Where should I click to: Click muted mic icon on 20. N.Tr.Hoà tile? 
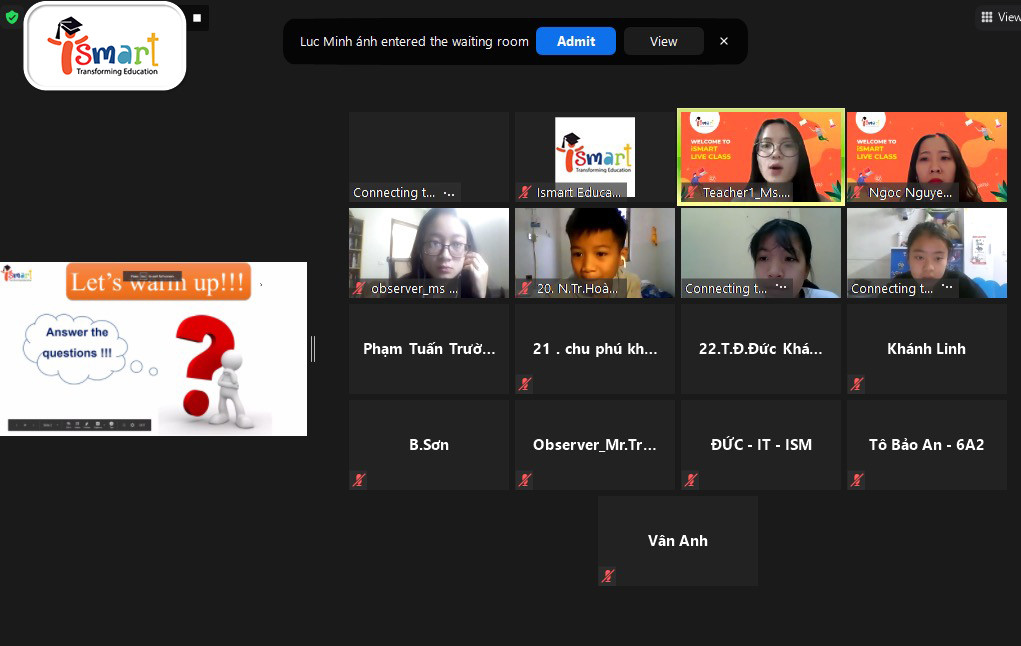coord(525,289)
